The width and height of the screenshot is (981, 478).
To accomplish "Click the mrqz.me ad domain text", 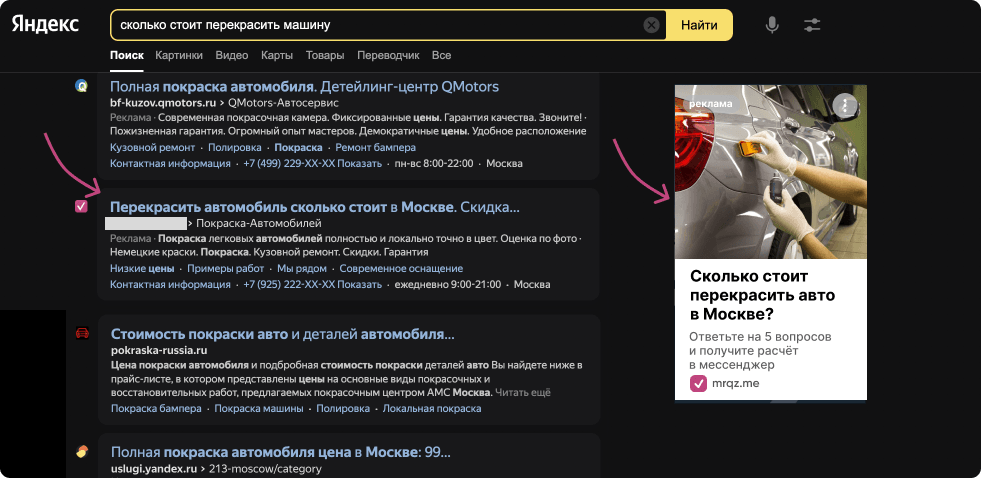I will click(x=735, y=383).
